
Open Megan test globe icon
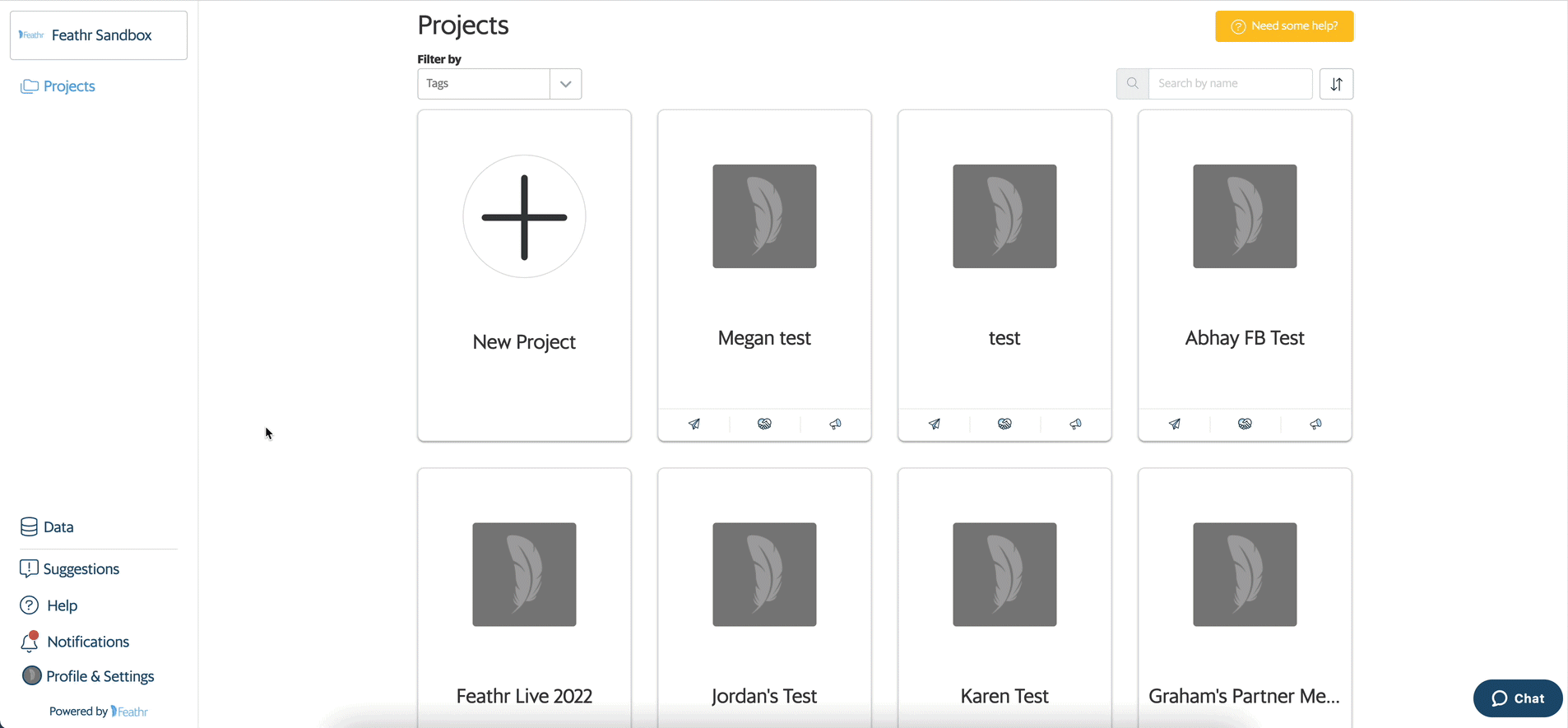(764, 424)
